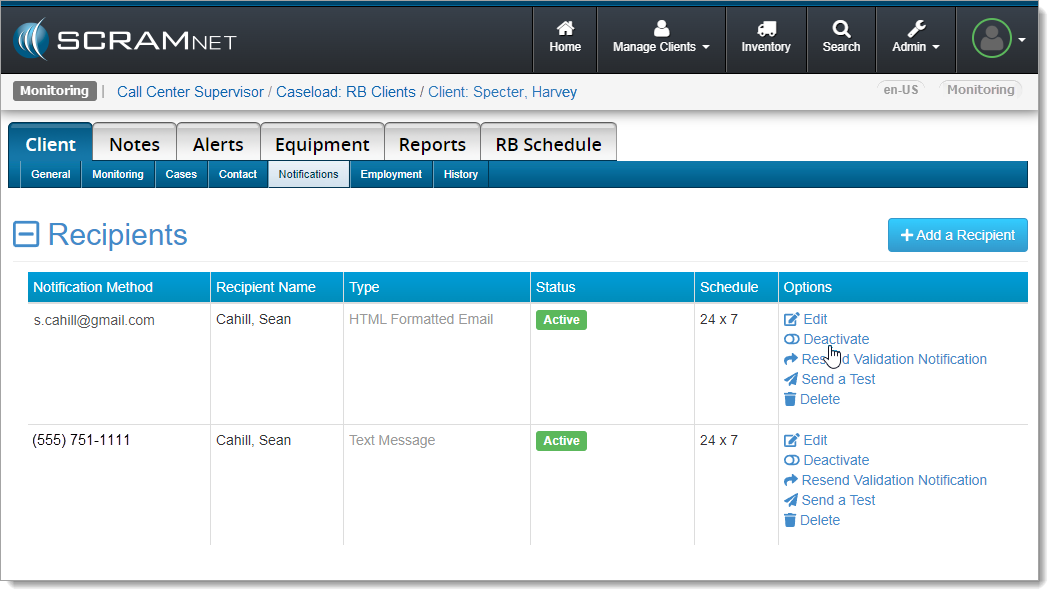Expand the Admin dropdown menu

pyautogui.click(x=916, y=39)
